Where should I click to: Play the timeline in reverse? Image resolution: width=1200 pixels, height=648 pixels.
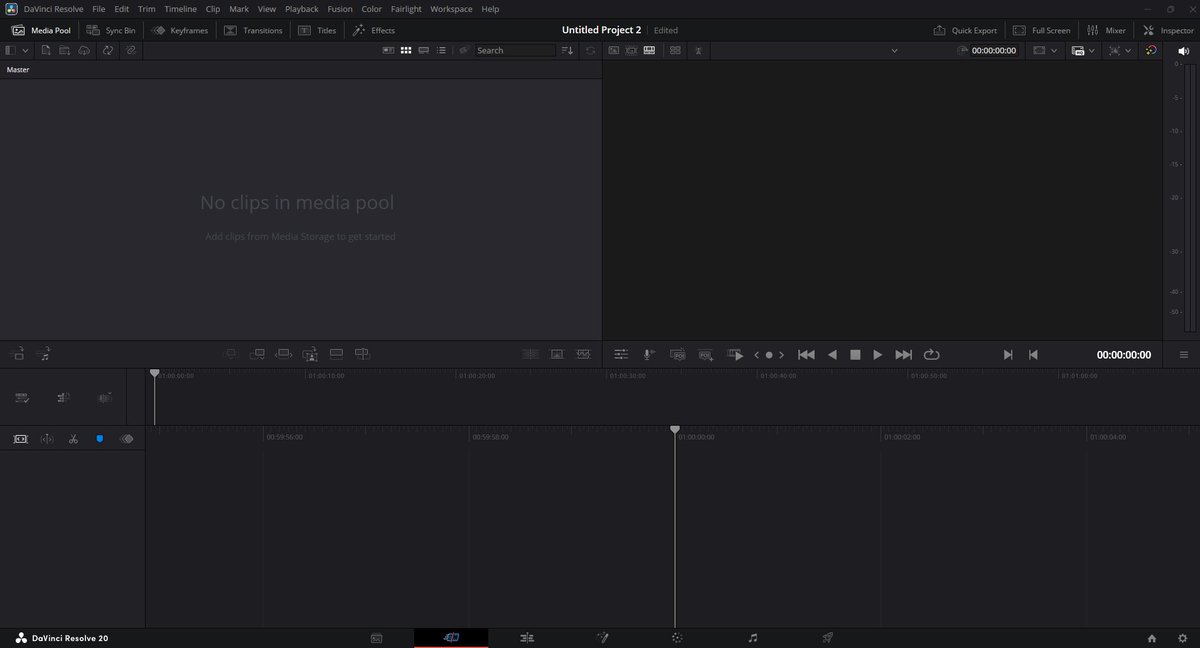click(832, 354)
